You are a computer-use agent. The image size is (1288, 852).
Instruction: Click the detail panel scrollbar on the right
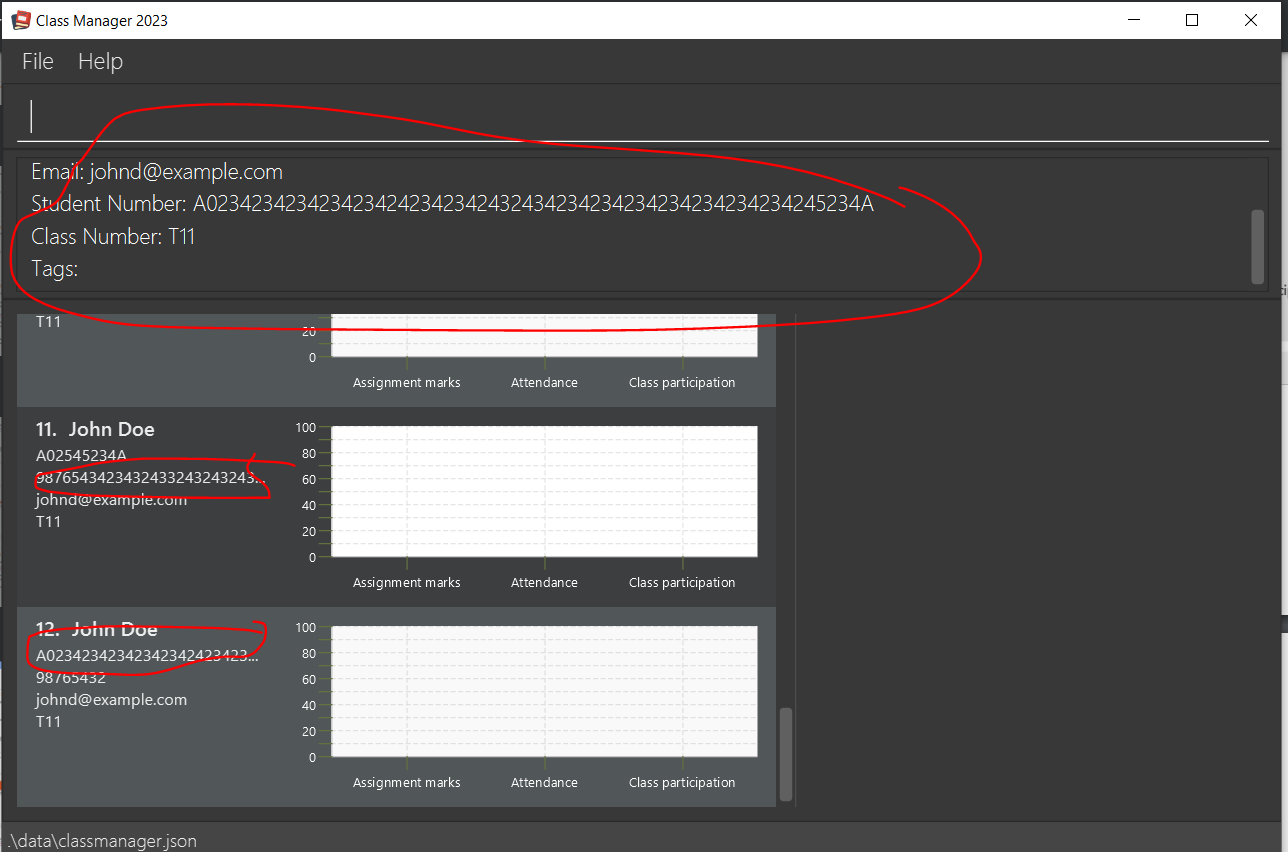[1256, 247]
